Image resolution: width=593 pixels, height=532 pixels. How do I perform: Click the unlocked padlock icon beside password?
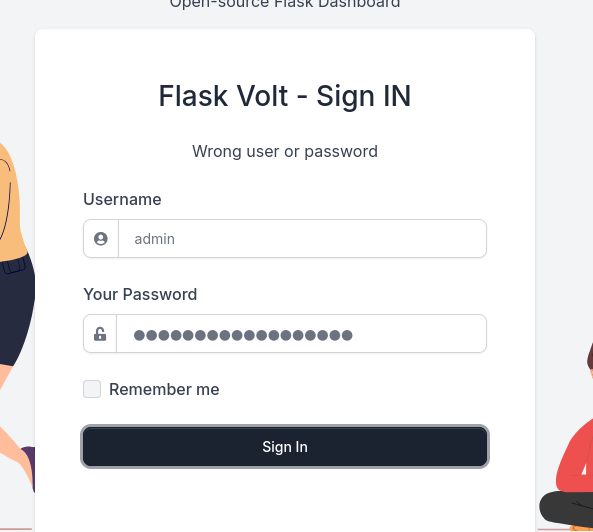point(100,334)
